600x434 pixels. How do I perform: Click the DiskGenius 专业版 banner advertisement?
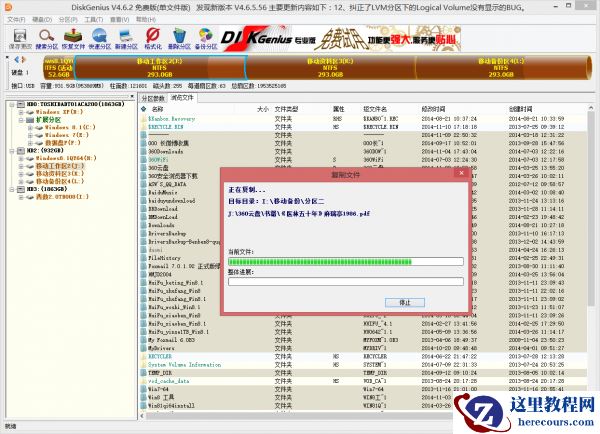[x=341, y=38]
